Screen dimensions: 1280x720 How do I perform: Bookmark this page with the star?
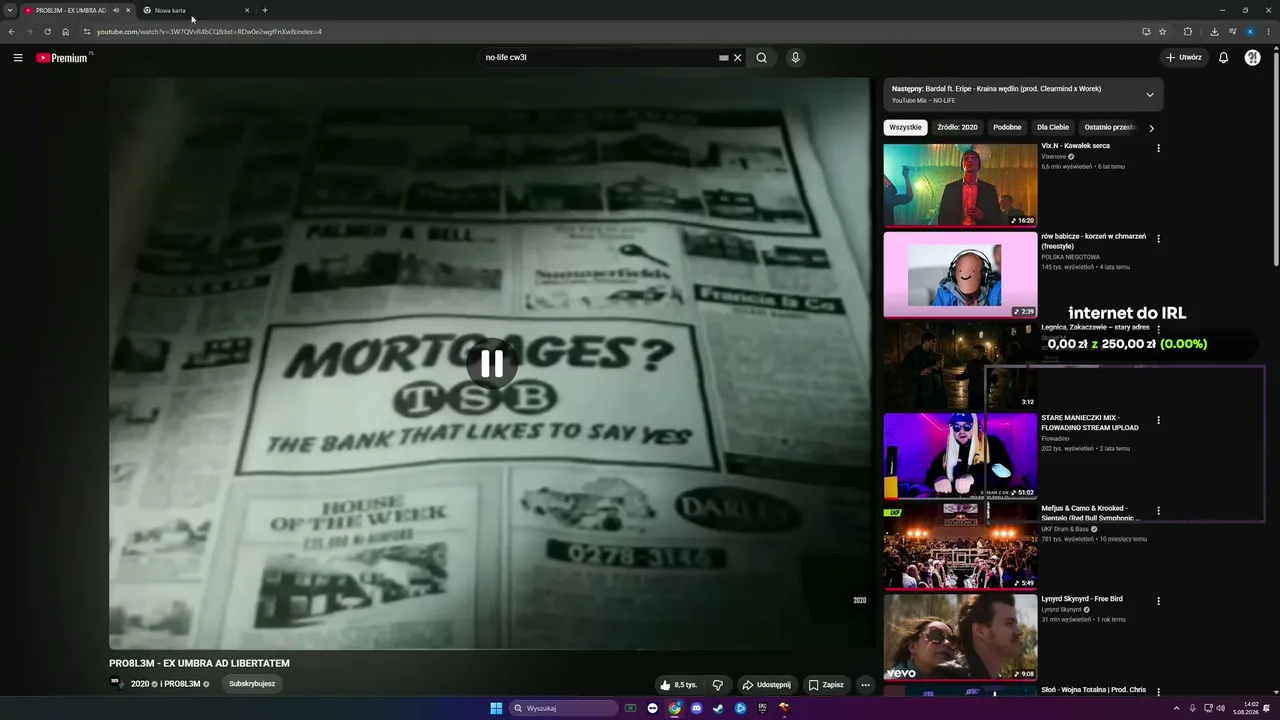pos(1163,32)
